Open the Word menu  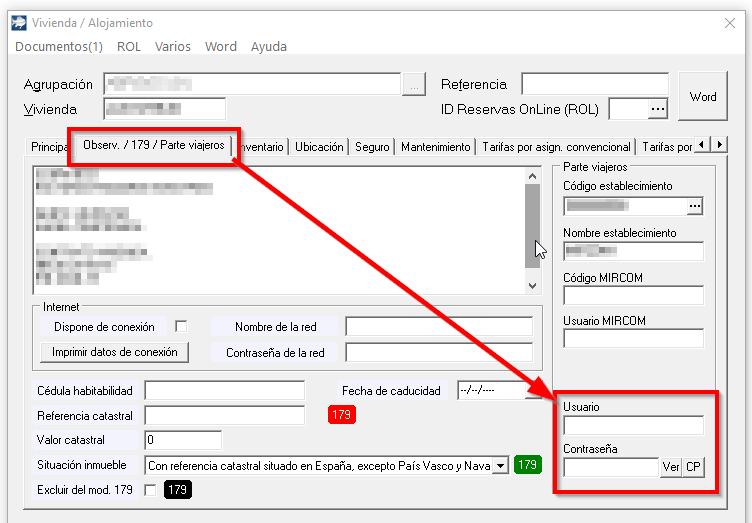(221, 46)
